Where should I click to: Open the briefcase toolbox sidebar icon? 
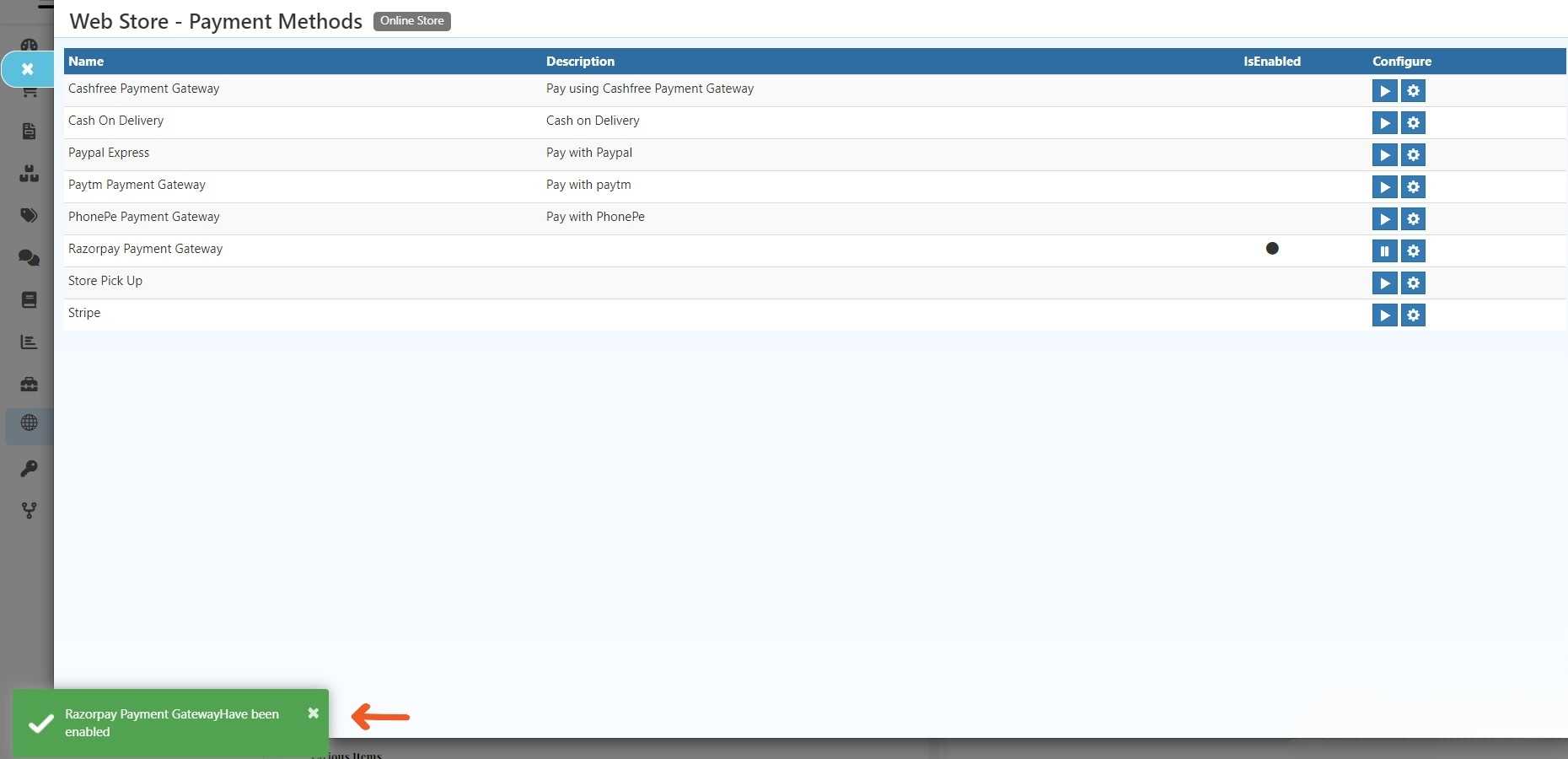click(x=30, y=385)
